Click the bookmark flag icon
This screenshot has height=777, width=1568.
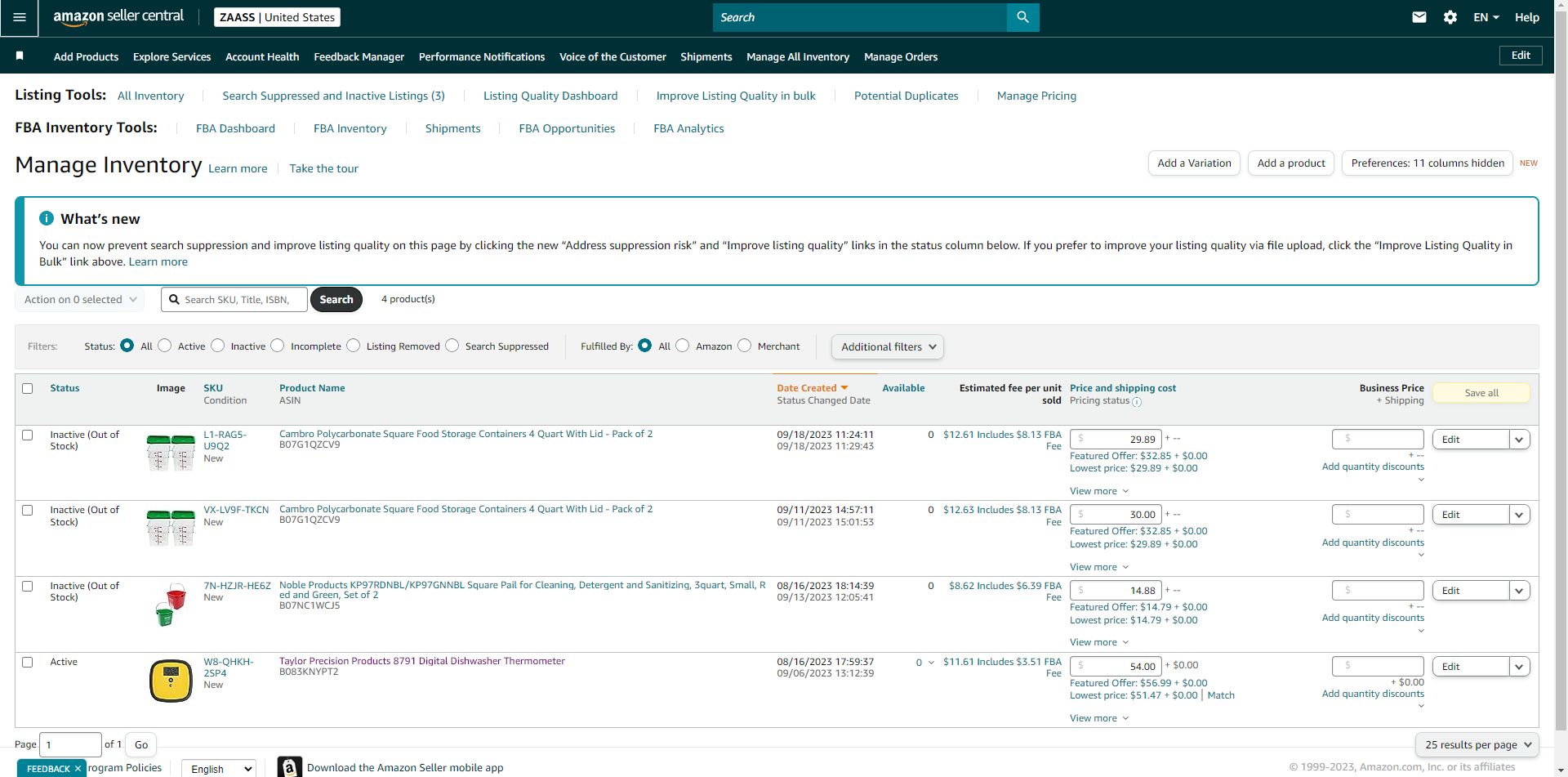tap(20, 56)
